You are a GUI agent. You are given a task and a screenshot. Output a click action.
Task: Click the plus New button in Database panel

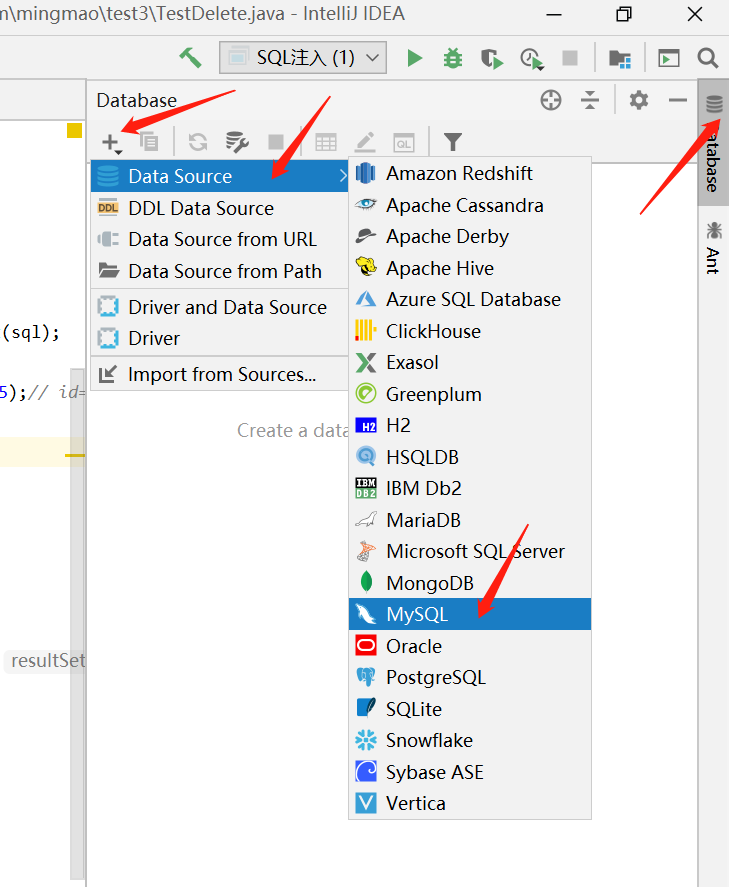[111, 142]
